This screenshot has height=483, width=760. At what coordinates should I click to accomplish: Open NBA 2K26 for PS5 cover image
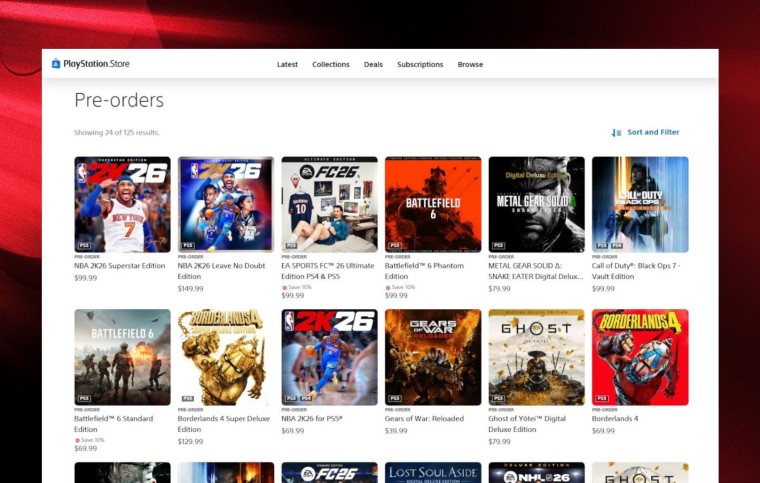329,357
